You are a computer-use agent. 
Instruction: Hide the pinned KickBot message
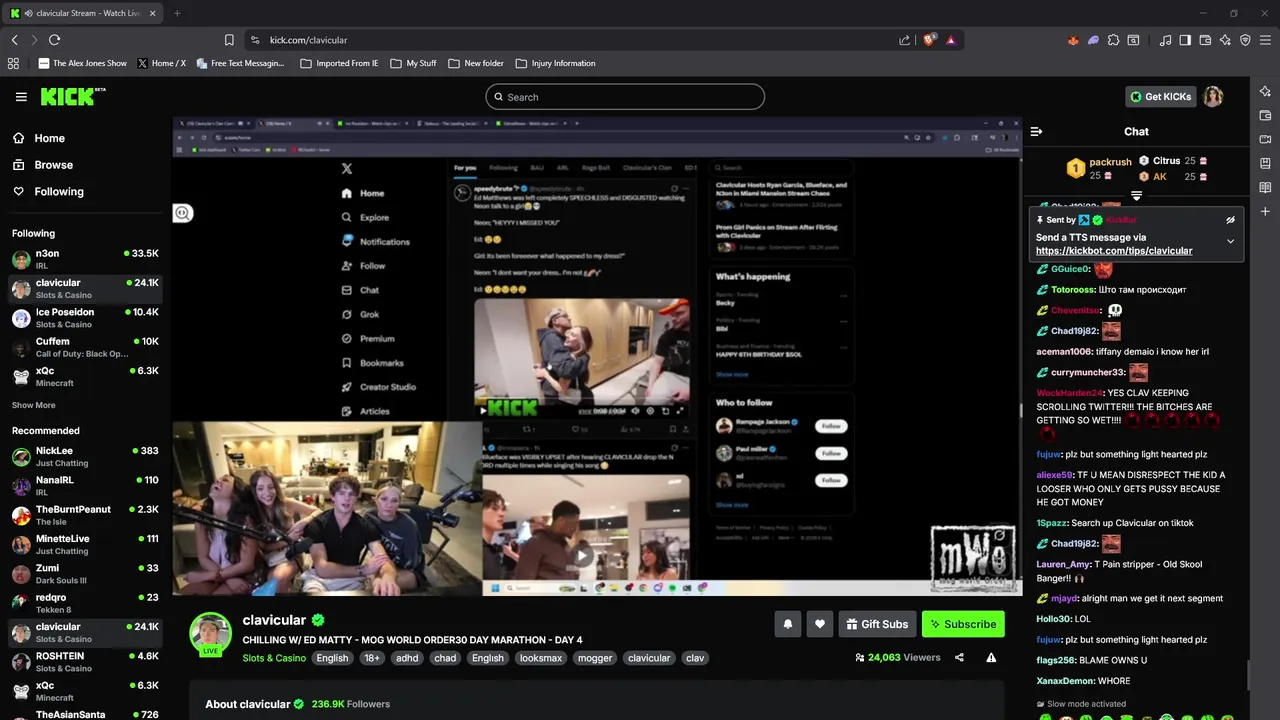pyautogui.click(x=1230, y=219)
